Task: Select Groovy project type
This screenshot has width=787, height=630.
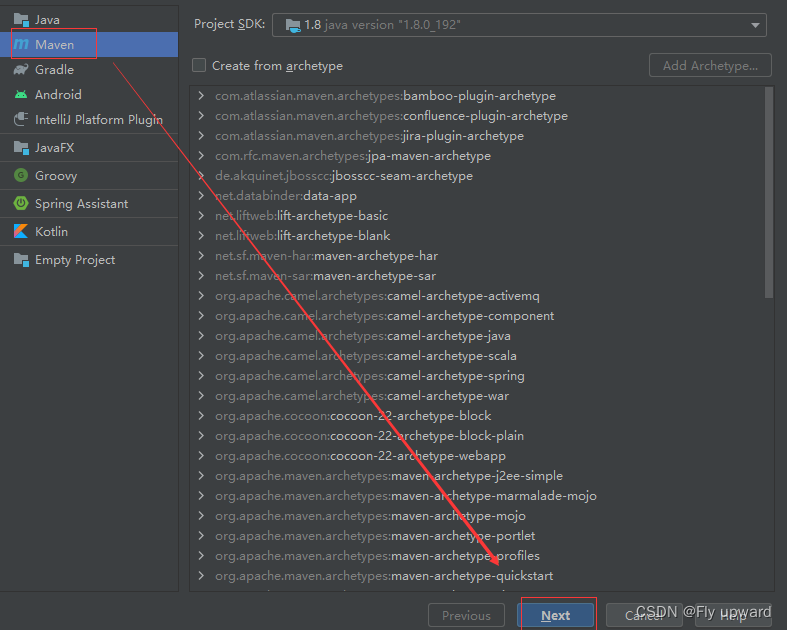Action: coord(89,176)
